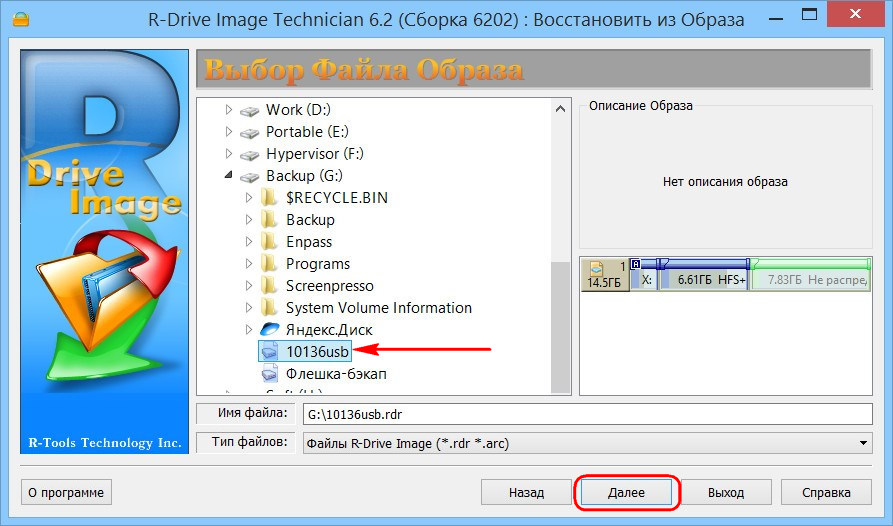Expand the Portable (E:) tree node
This screenshot has height=526, width=893.
(228, 132)
